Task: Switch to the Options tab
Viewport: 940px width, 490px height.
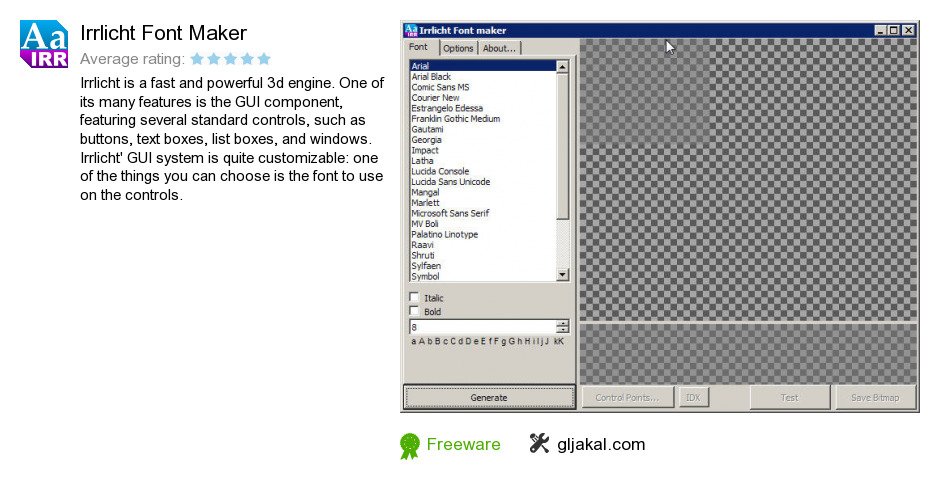Action: [459, 49]
